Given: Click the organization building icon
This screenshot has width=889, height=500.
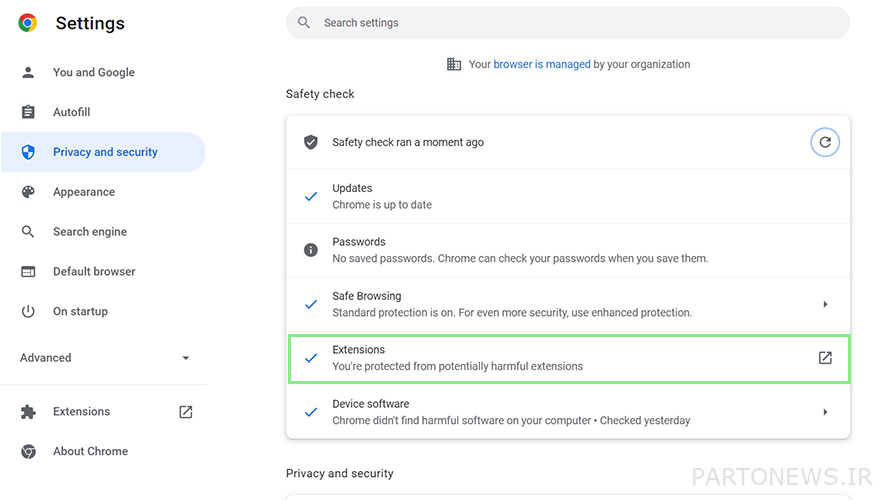Looking at the screenshot, I should coord(454,64).
